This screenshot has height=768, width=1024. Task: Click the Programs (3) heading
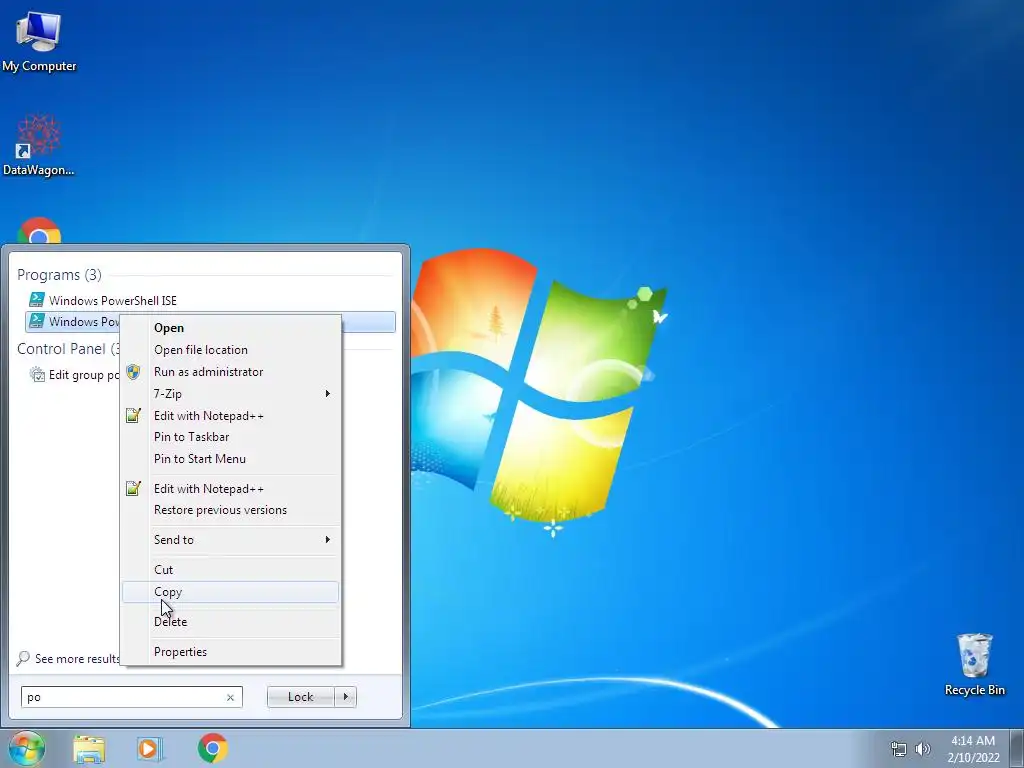[x=59, y=275]
